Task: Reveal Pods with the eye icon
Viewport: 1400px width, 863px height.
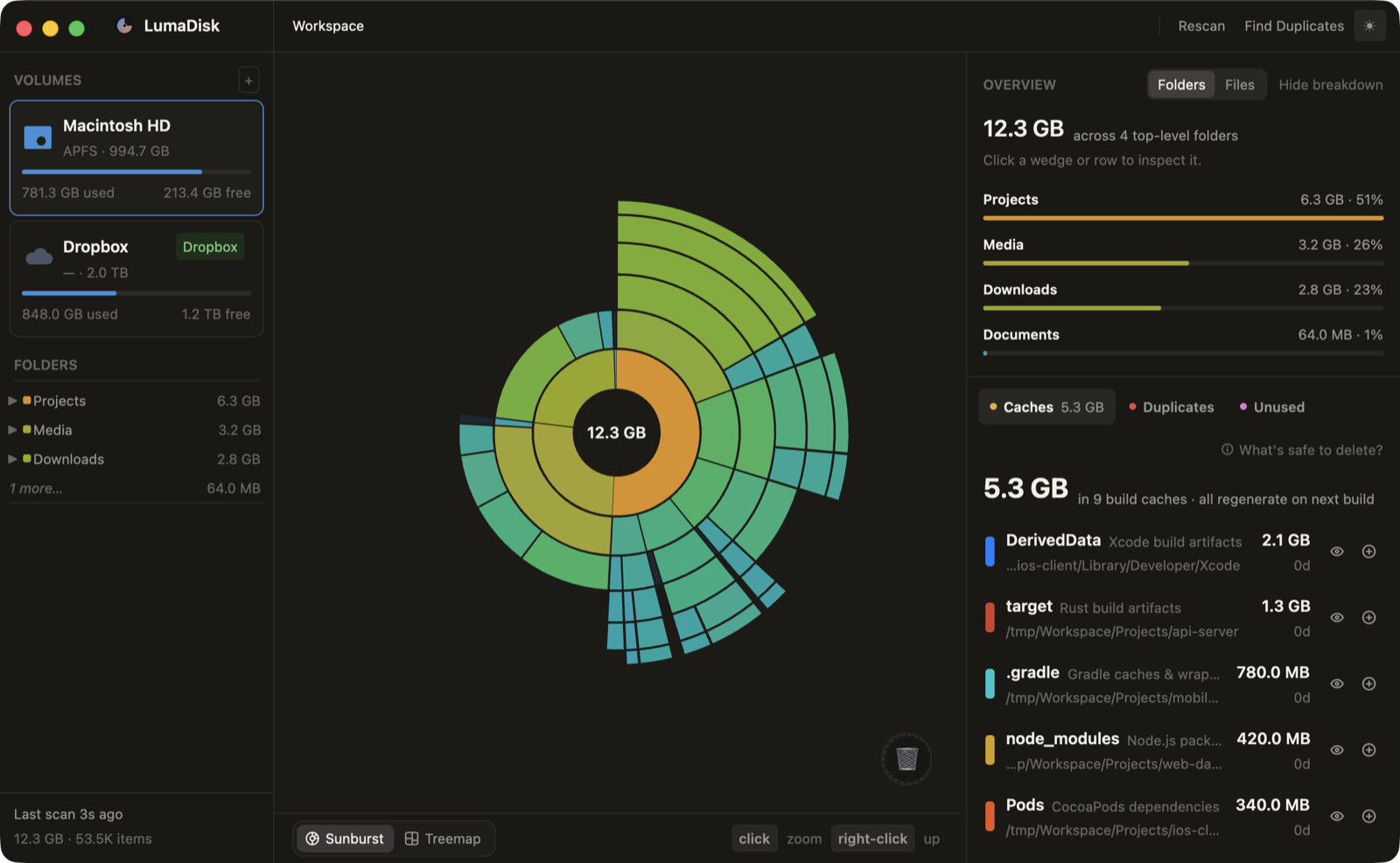Action: (1337, 816)
